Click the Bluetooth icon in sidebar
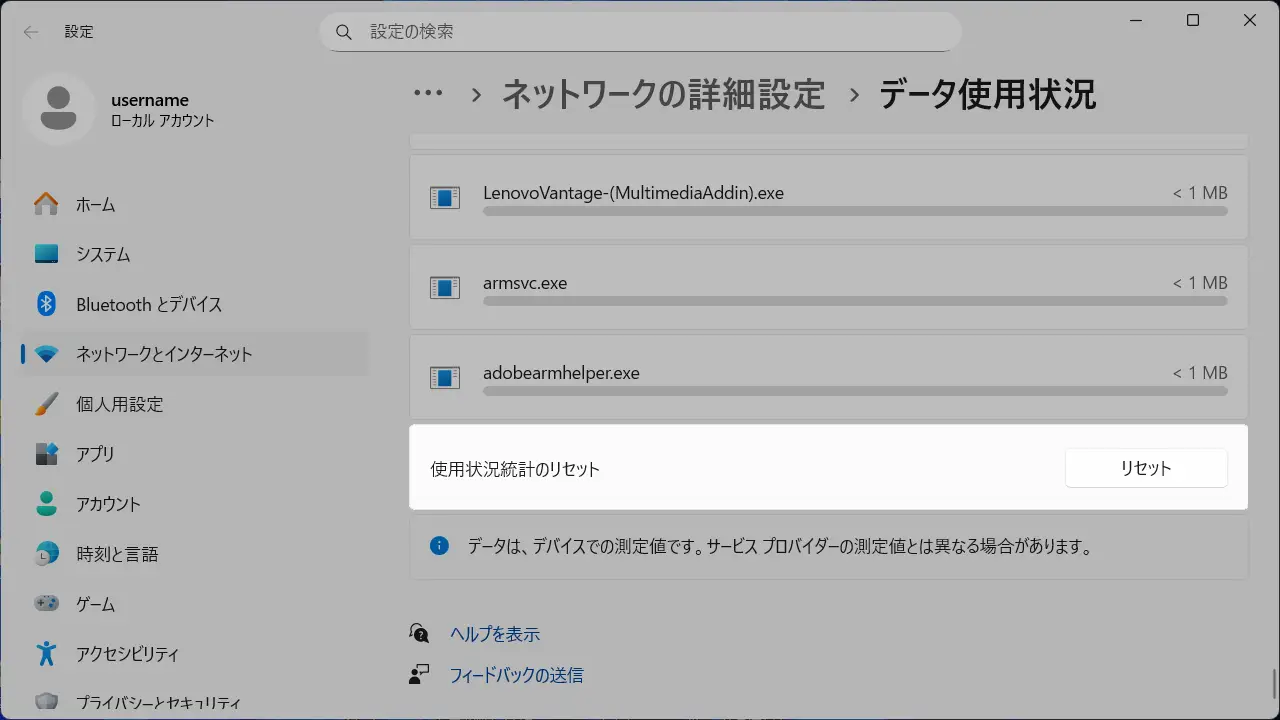Viewport: 1280px width, 720px height. click(x=46, y=304)
